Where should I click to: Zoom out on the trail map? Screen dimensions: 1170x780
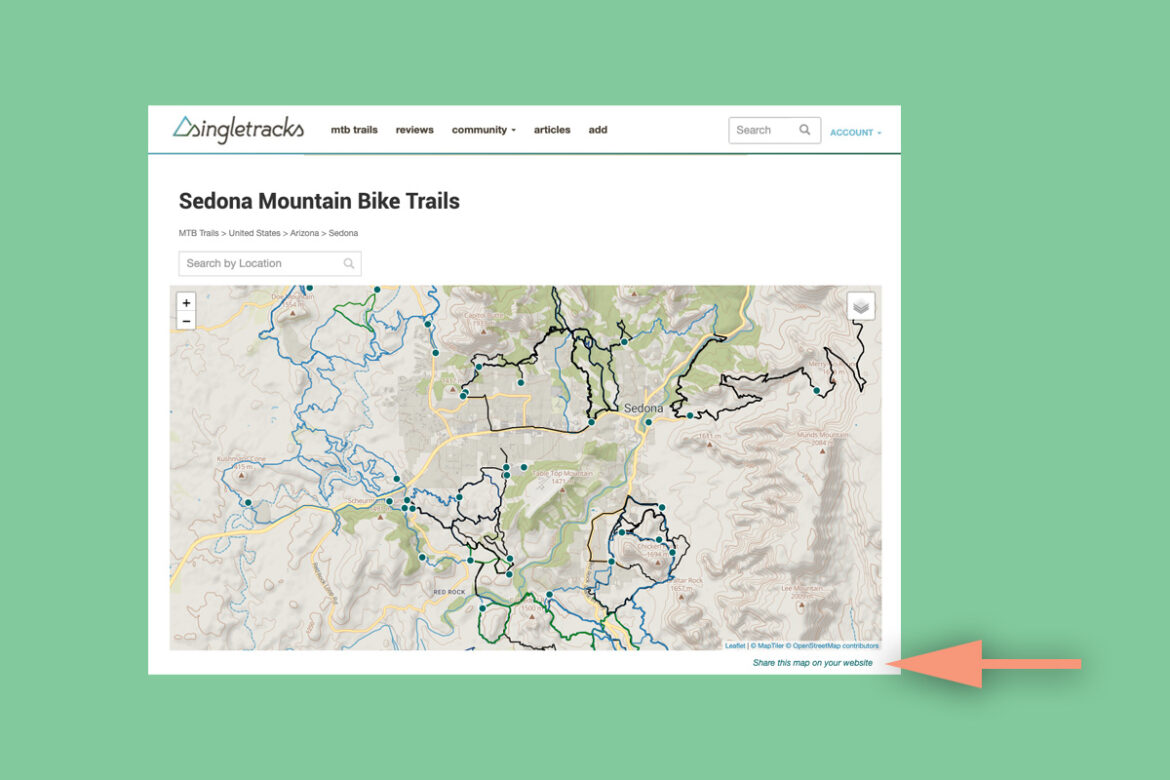pyautogui.click(x=186, y=321)
